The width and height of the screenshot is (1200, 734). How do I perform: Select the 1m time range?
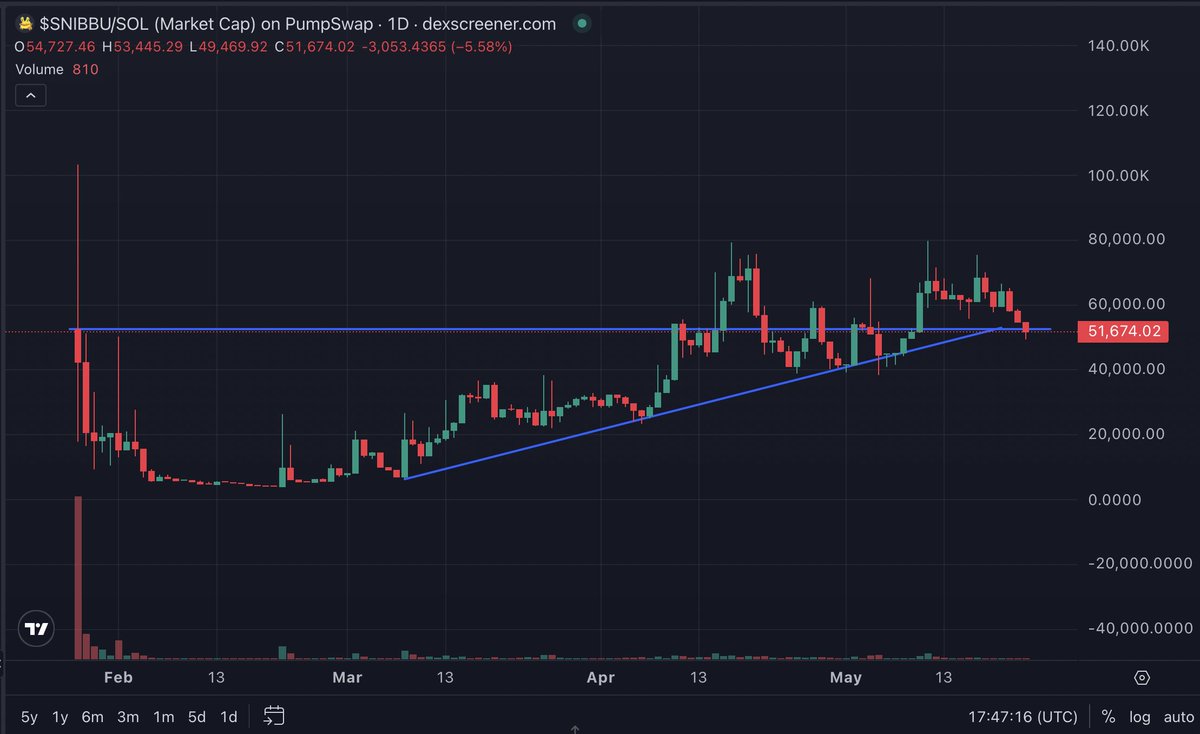(164, 716)
